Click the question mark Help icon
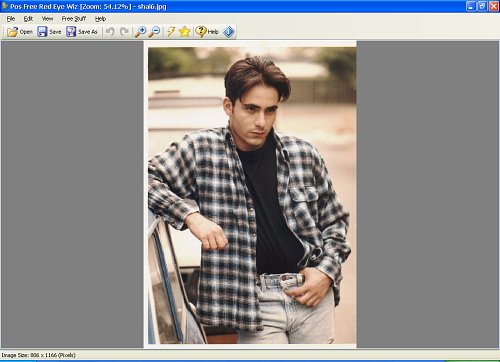 point(201,32)
